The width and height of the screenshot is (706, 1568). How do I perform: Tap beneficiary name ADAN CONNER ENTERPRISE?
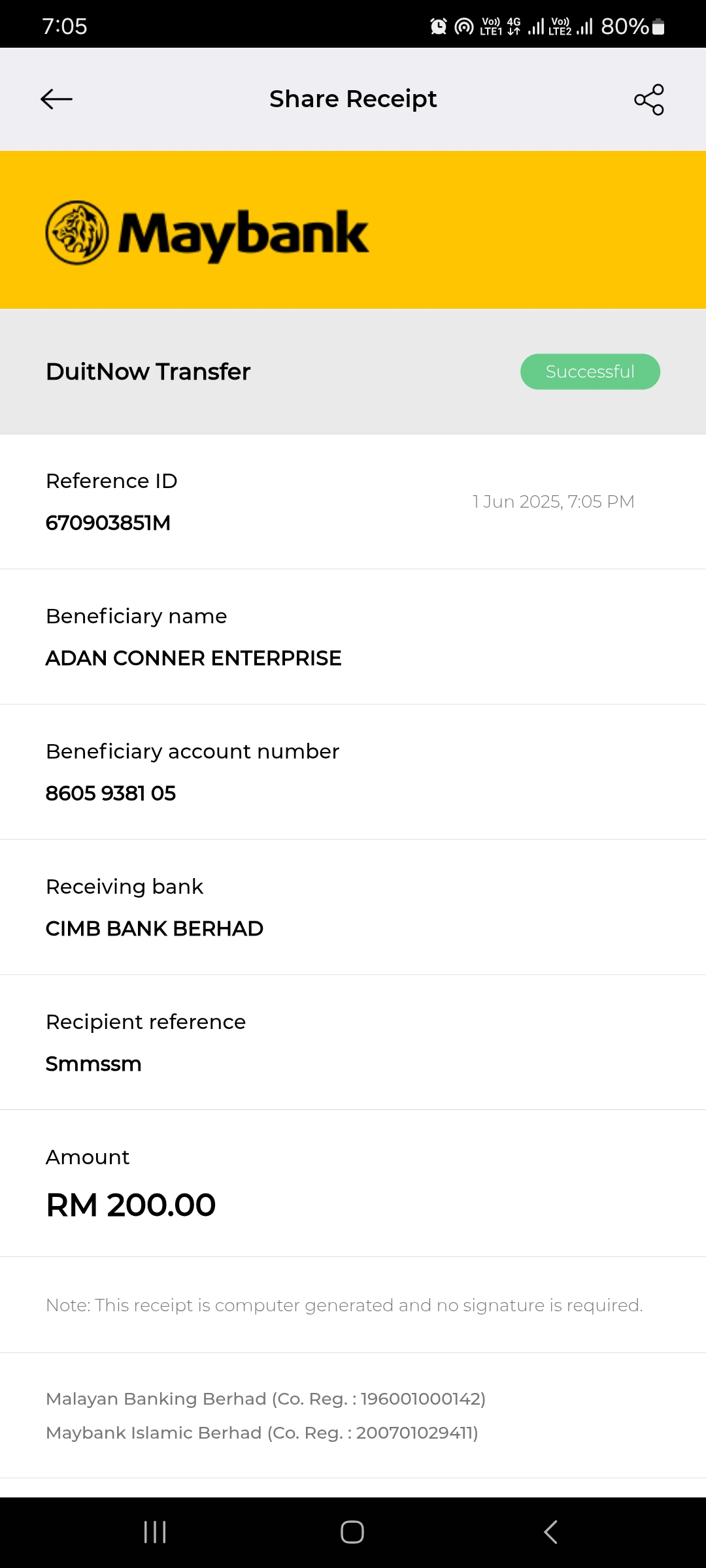(193, 658)
